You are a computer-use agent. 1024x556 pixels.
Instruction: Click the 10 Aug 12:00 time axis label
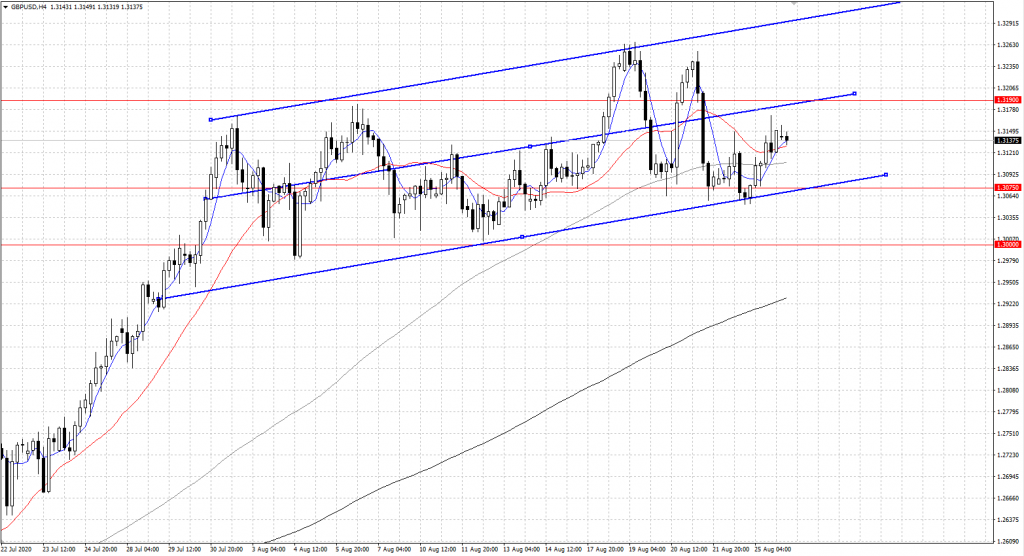pyautogui.click(x=439, y=549)
